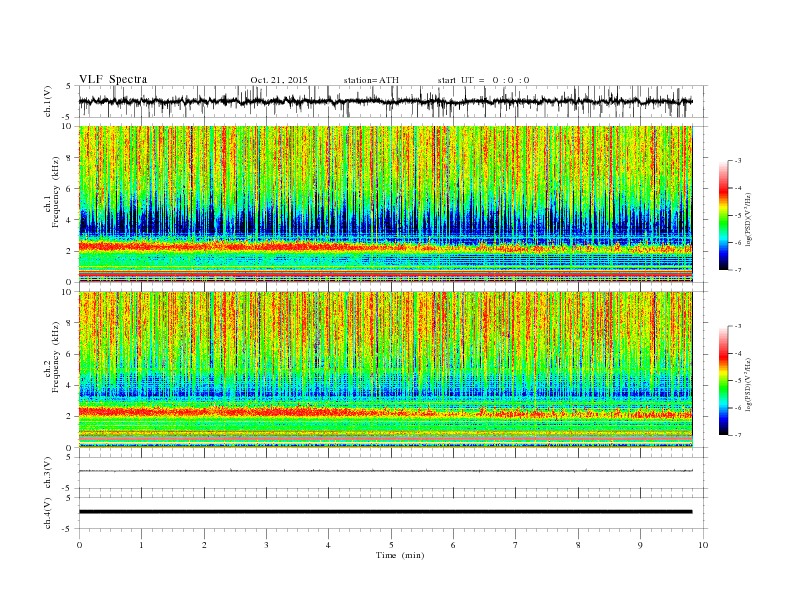Click time-axis tick label "3"

[266, 545]
